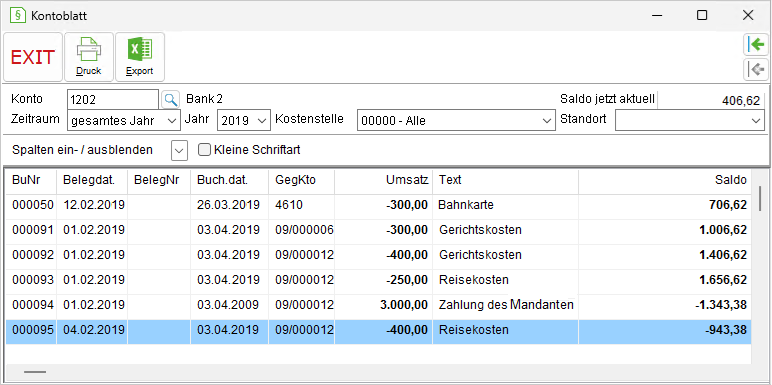This screenshot has height=385, width=772.
Task: Click the Saldo value -1.343,38
Action: (x=721, y=305)
